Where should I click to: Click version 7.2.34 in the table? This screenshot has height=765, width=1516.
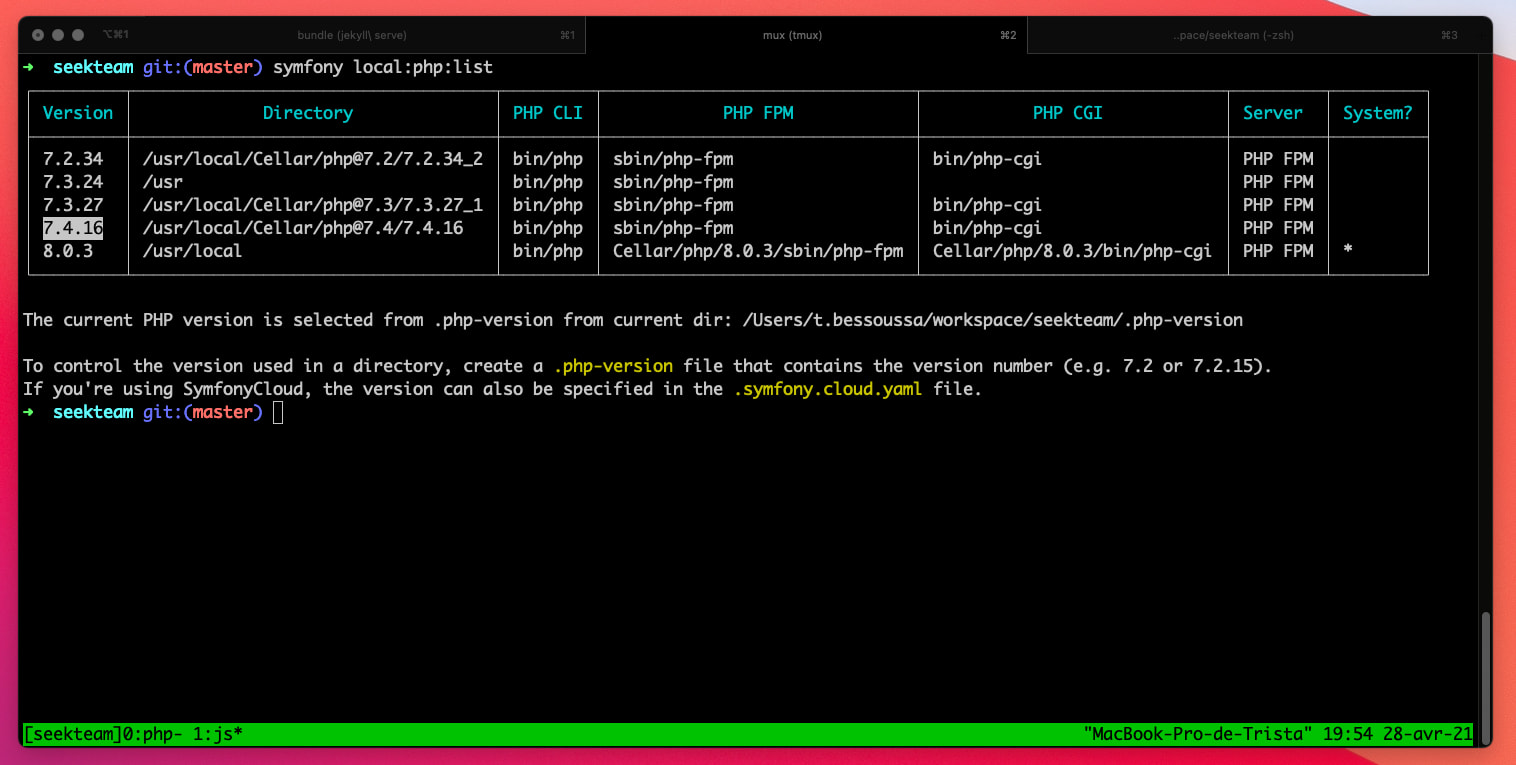coord(73,159)
